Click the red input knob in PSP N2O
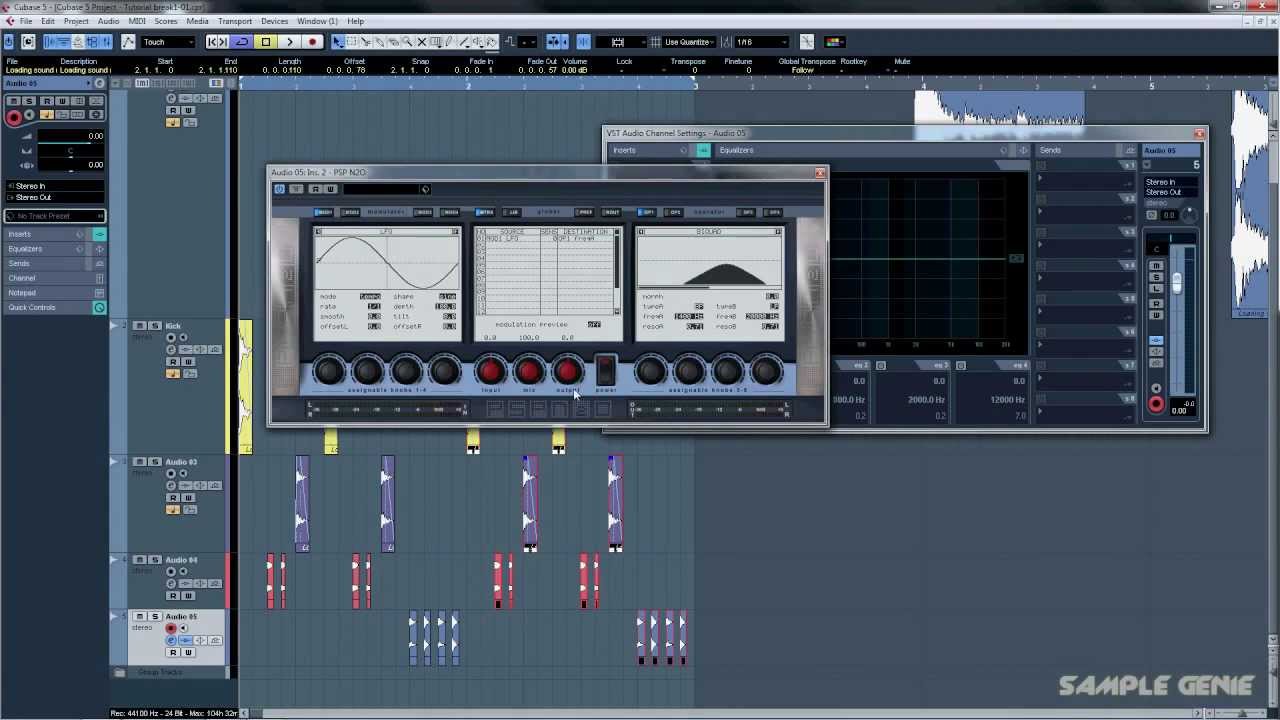Viewport: 1280px width, 720px height. 491,372
